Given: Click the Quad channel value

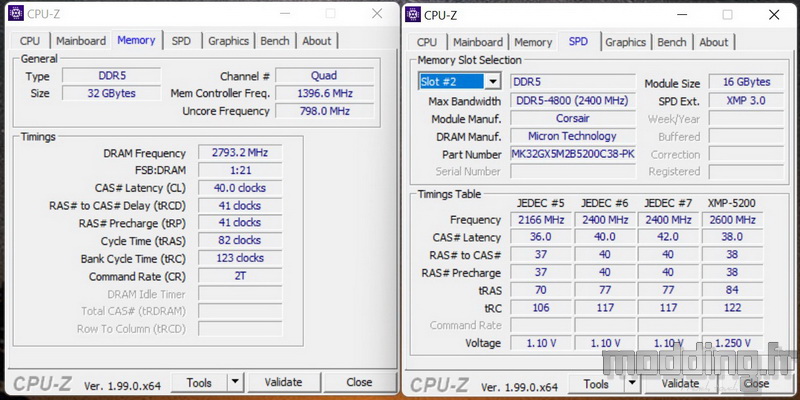Looking at the screenshot, I should click(x=324, y=76).
